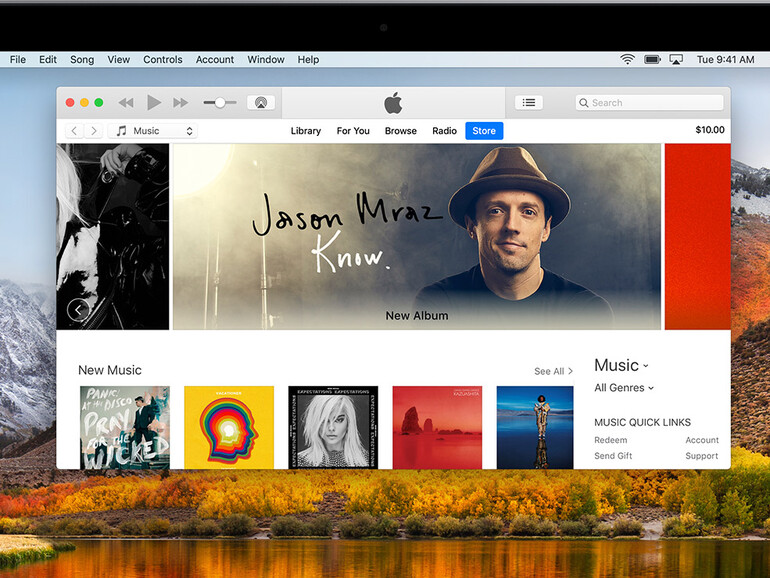The width and height of the screenshot is (770, 578).
Task: Switch to the Library tab
Action: 305,131
